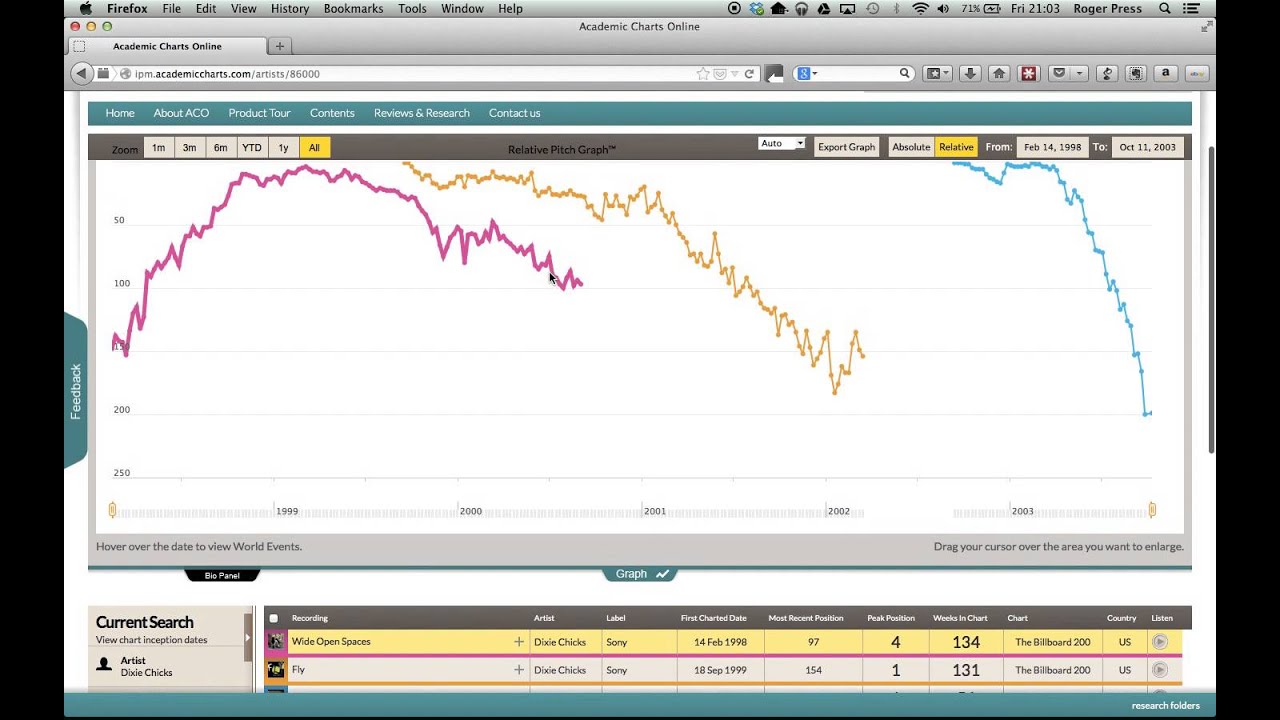Add Fly with its plus icon
The width and height of the screenshot is (1280, 720).
(519, 670)
